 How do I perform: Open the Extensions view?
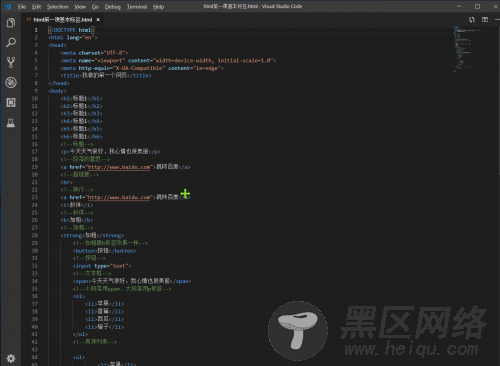pyautogui.click(x=11, y=102)
